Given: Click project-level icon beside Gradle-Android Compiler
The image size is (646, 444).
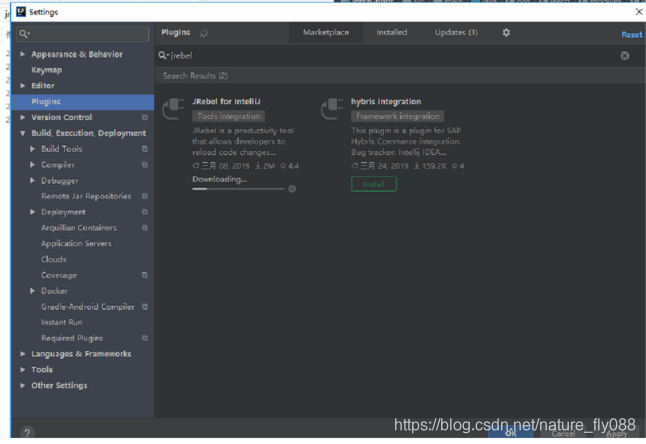Looking at the screenshot, I should point(145,306).
